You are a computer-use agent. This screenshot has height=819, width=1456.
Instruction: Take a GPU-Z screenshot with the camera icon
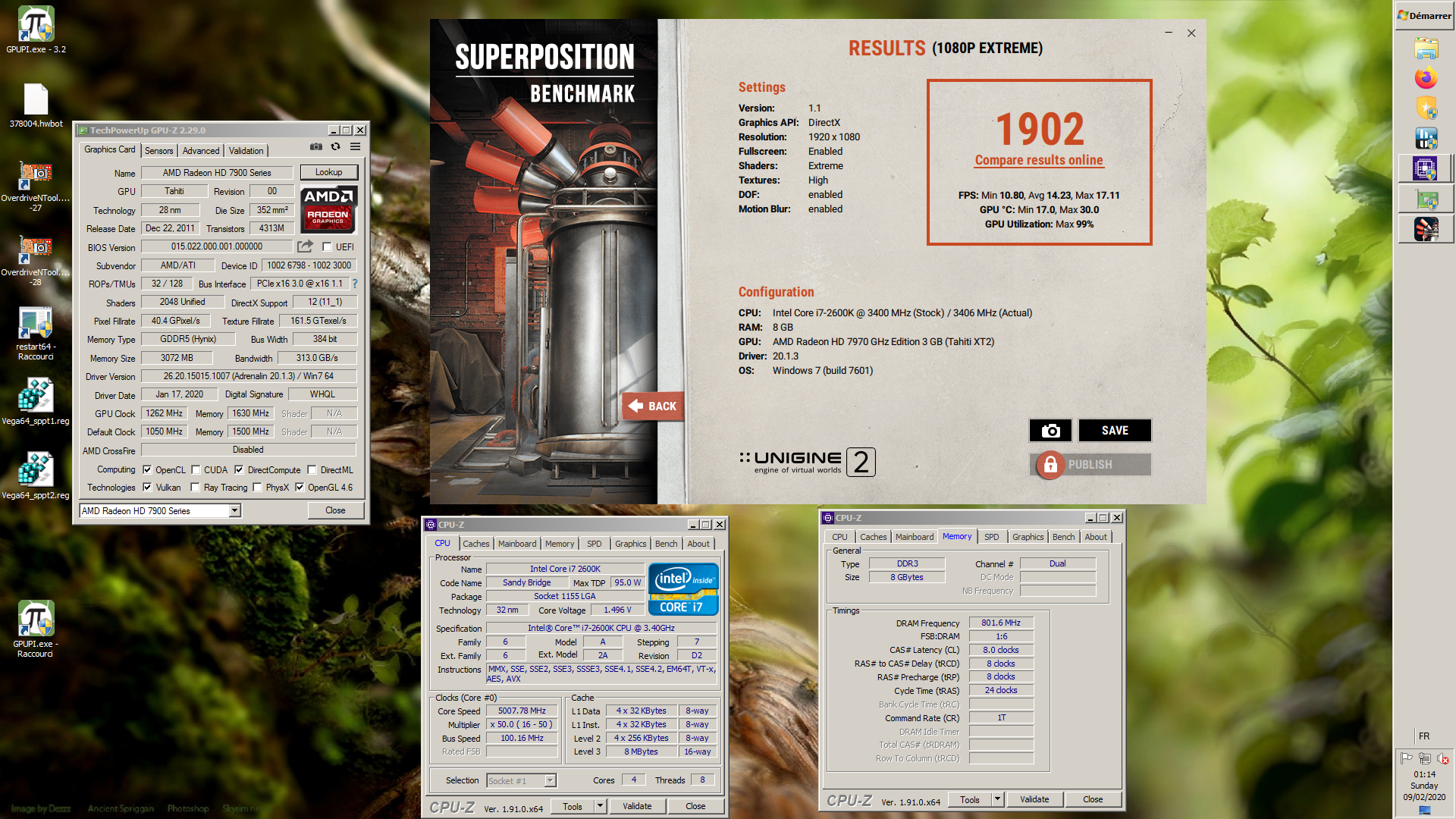[x=316, y=147]
